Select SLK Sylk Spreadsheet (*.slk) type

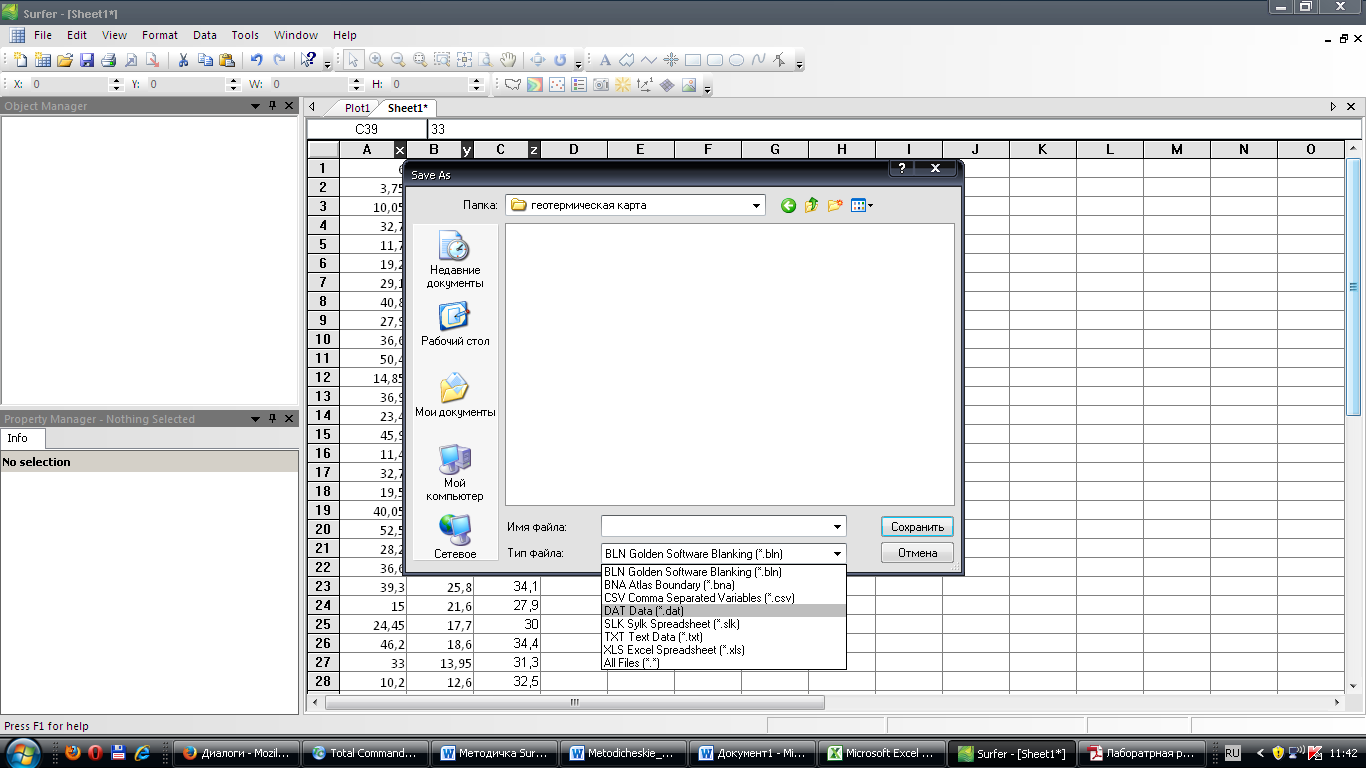[x=723, y=624]
